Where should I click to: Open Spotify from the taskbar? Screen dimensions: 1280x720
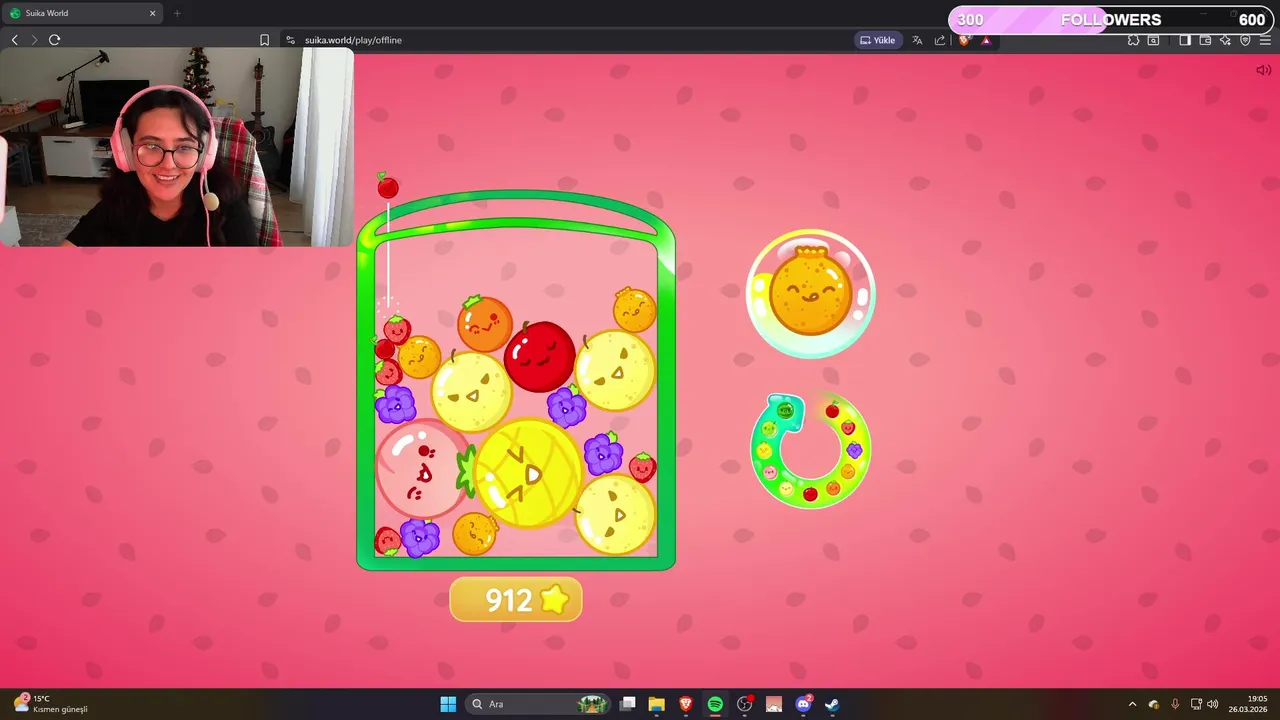coord(715,704)
